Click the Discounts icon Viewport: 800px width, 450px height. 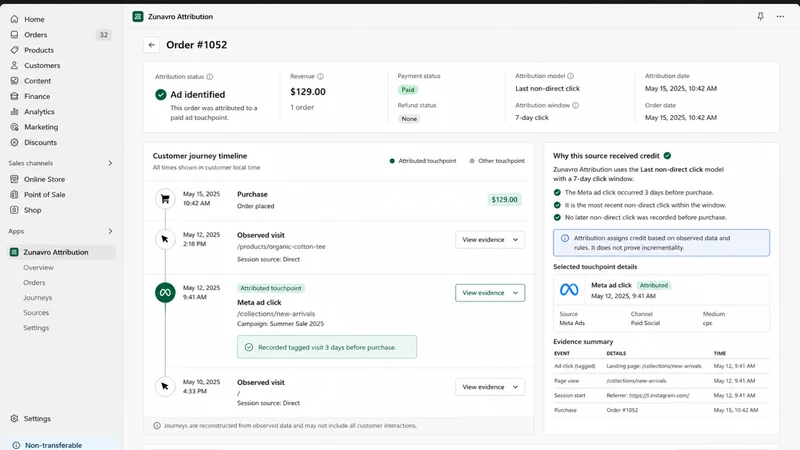click(14, 142)
